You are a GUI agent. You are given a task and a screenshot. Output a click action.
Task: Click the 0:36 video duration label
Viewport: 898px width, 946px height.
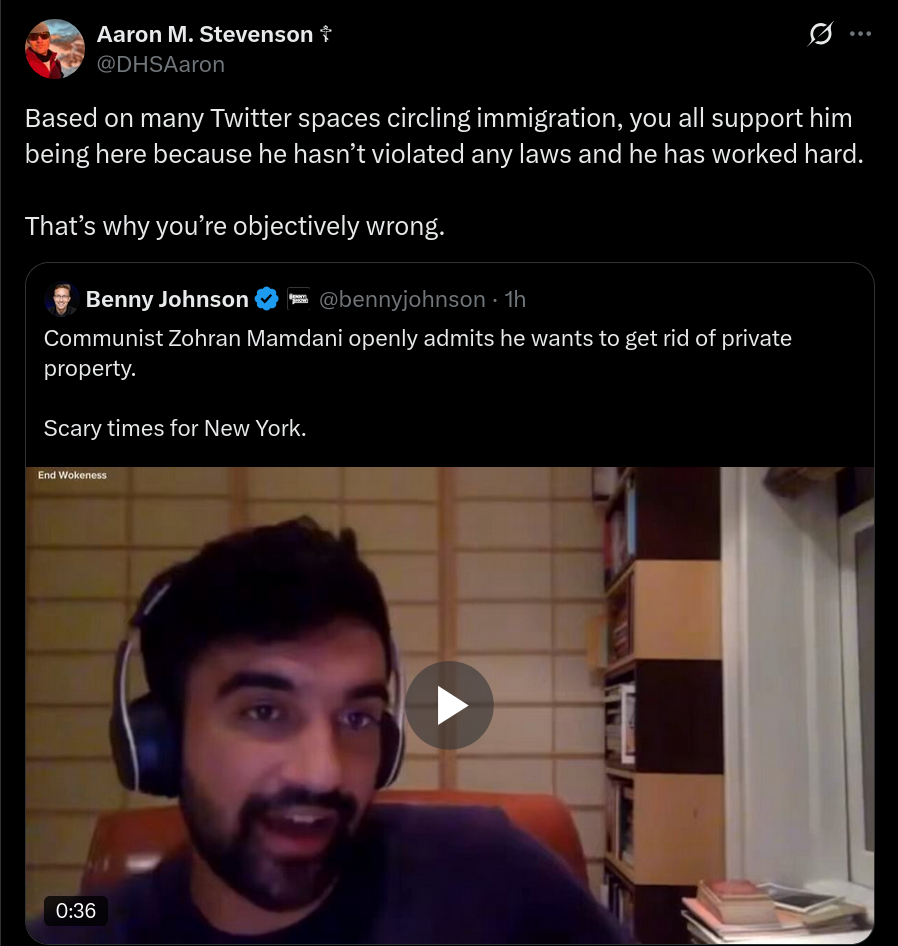76,910
